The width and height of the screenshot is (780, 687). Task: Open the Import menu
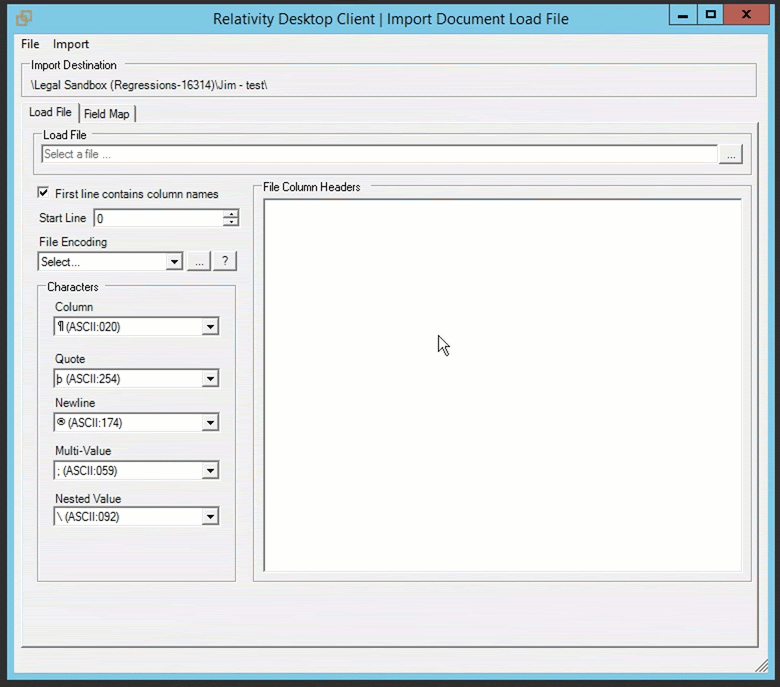[71, 44]
